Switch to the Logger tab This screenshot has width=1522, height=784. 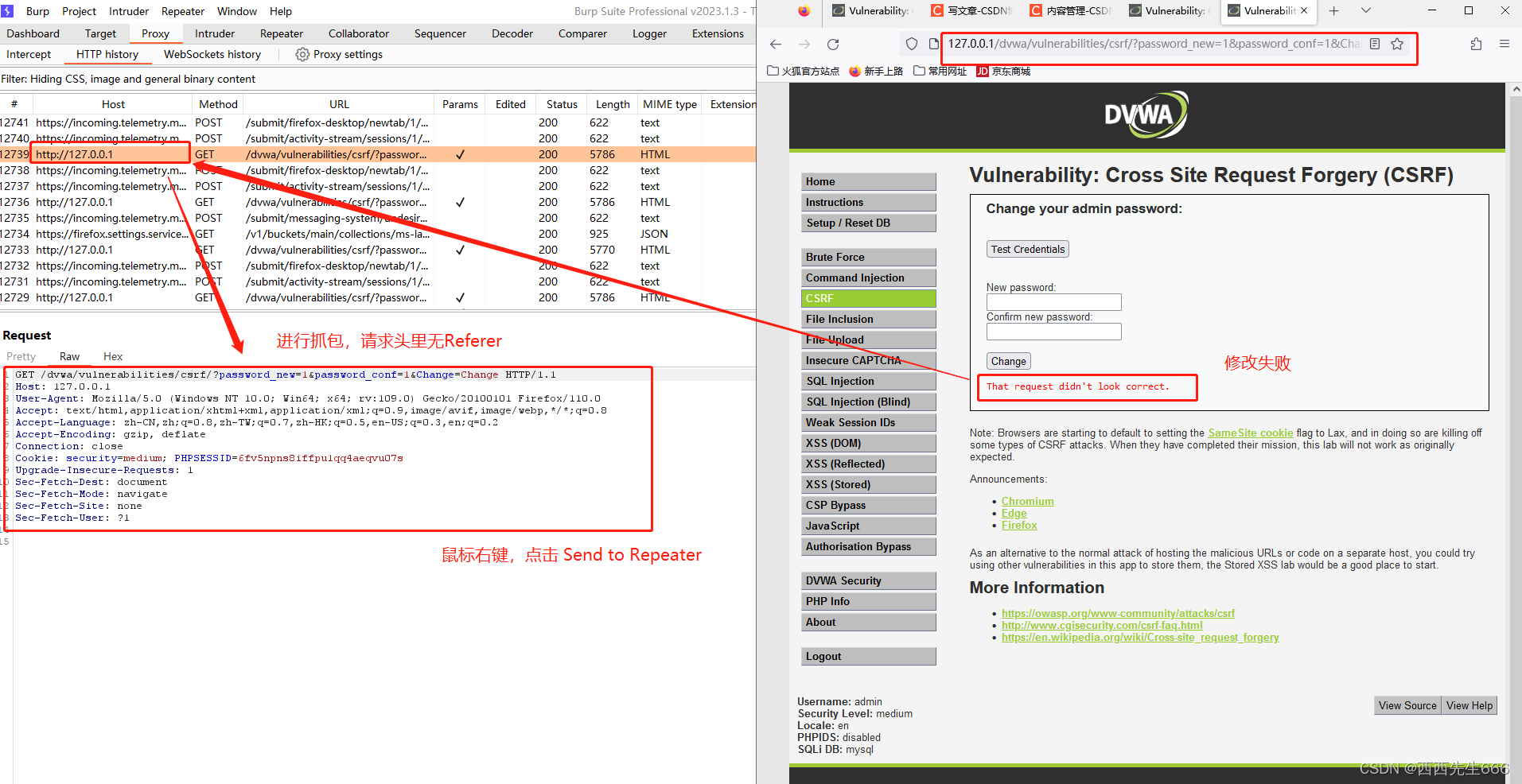[x=649, y=33]
